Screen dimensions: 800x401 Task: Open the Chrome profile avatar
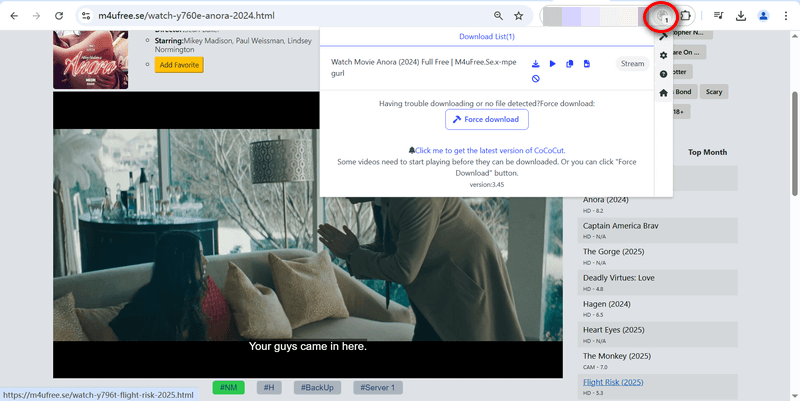[763, 16]
